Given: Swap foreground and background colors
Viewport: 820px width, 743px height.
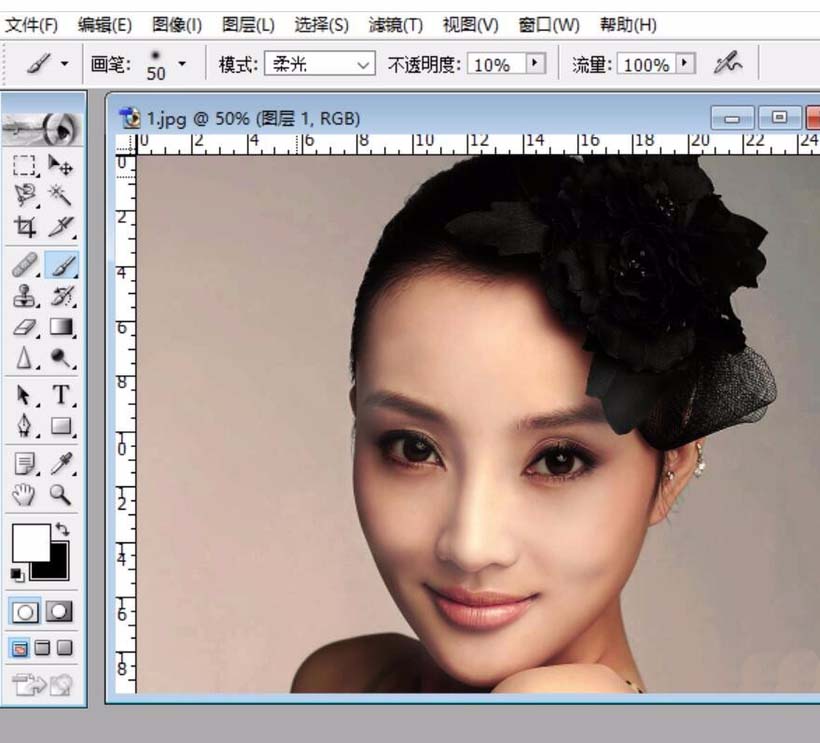Looking at the screenshot, I should [64, 529].
